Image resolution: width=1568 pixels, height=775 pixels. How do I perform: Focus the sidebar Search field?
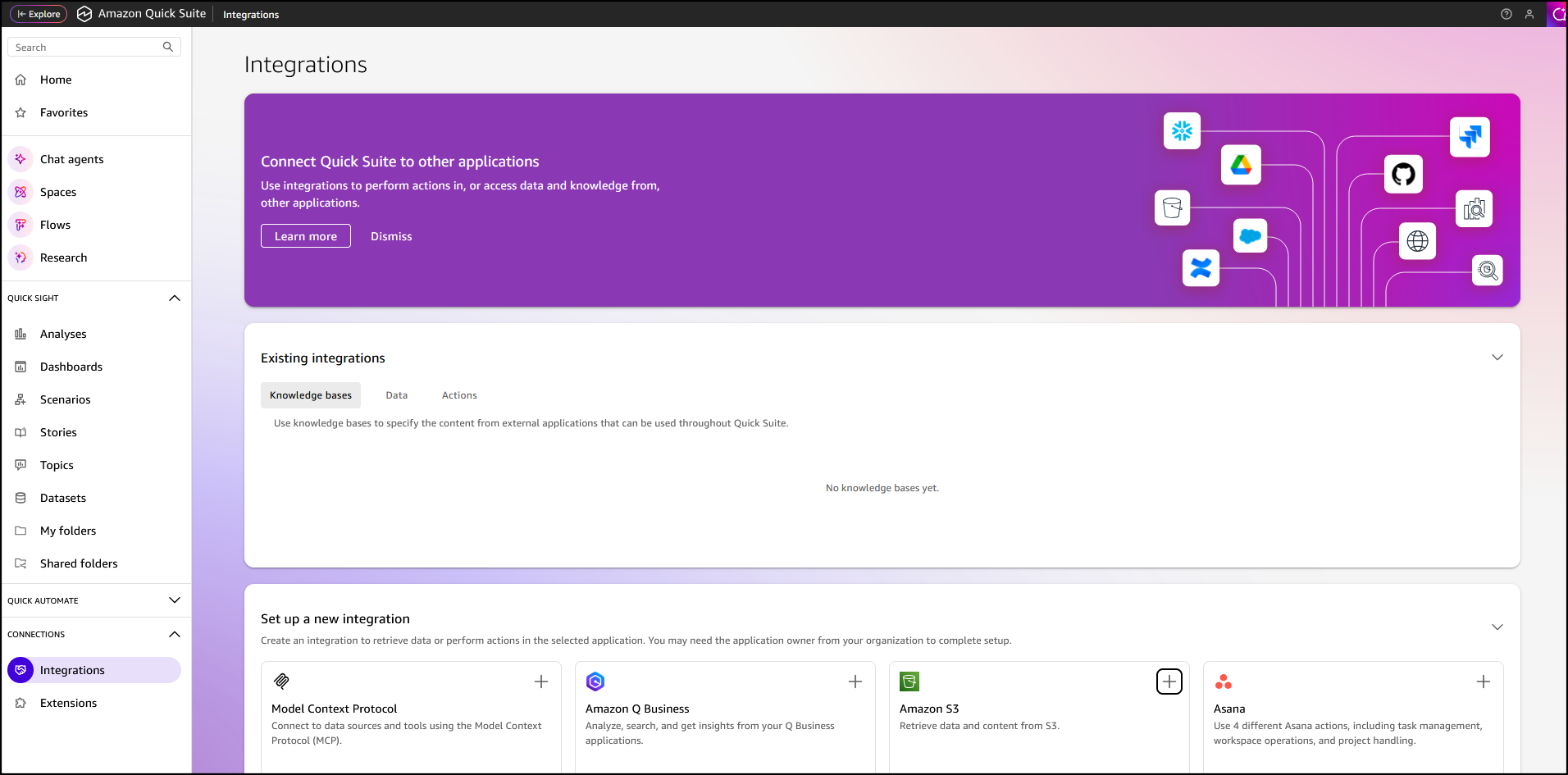coord(94,47)
